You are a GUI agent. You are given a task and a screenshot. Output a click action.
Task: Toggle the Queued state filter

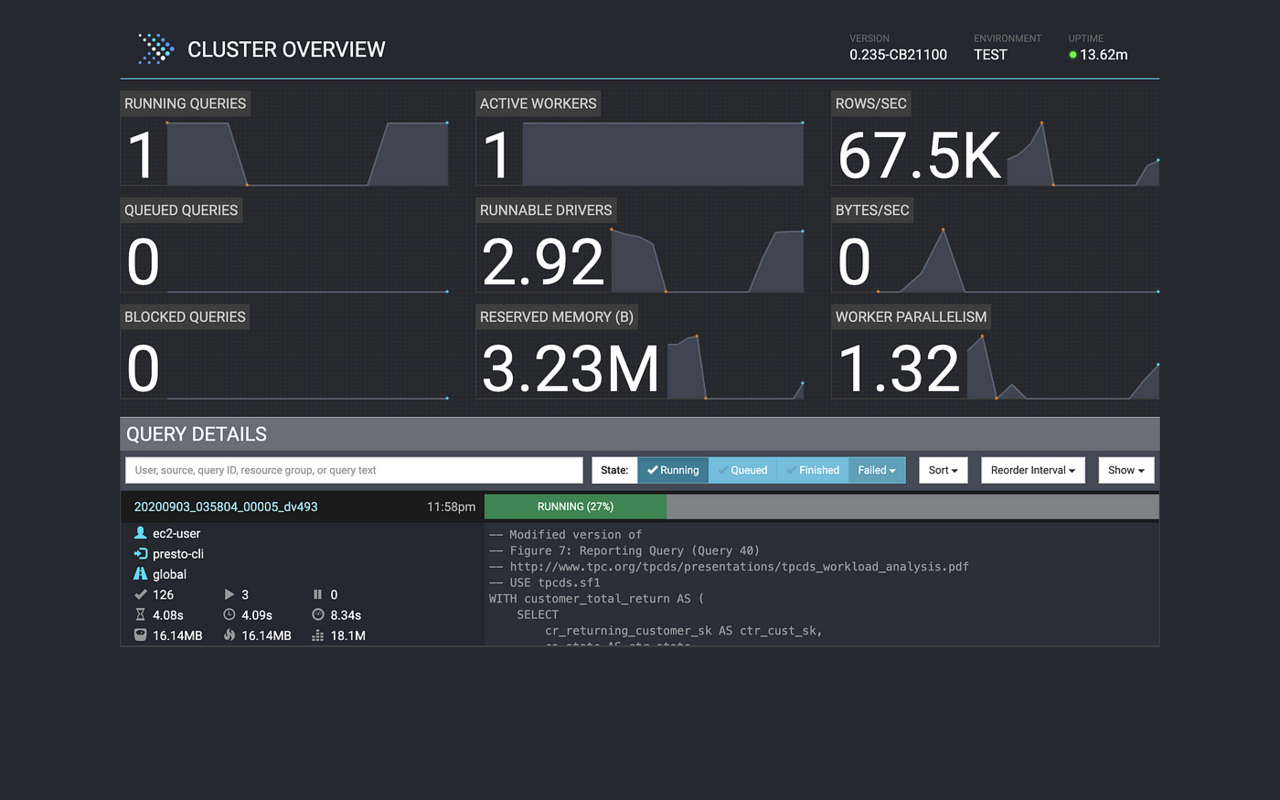(x=742, y=470)
